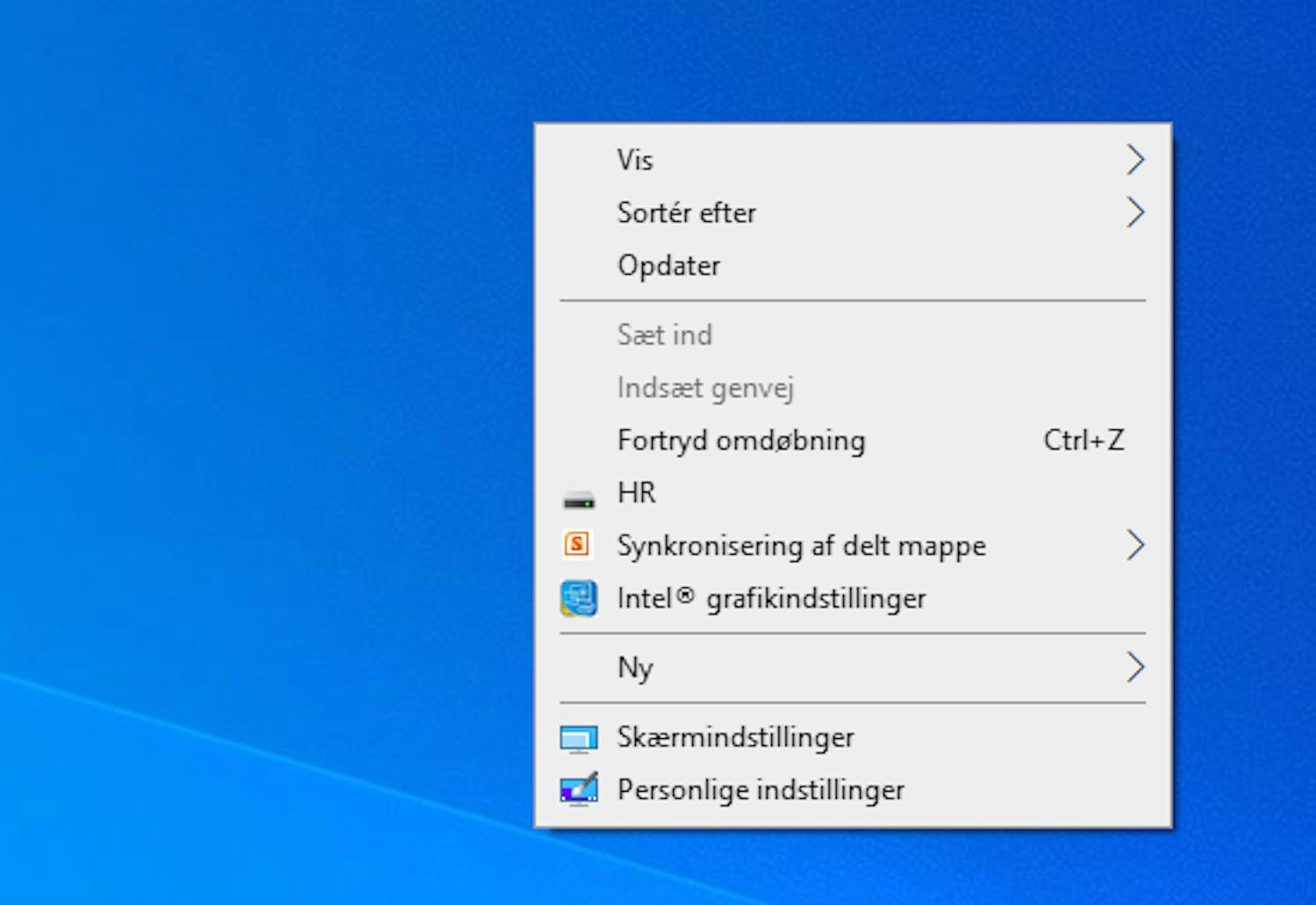Expand the Sortér efter submenu arrow
This screenshot has height=905, width=1316.
(x=1136, y=212)
